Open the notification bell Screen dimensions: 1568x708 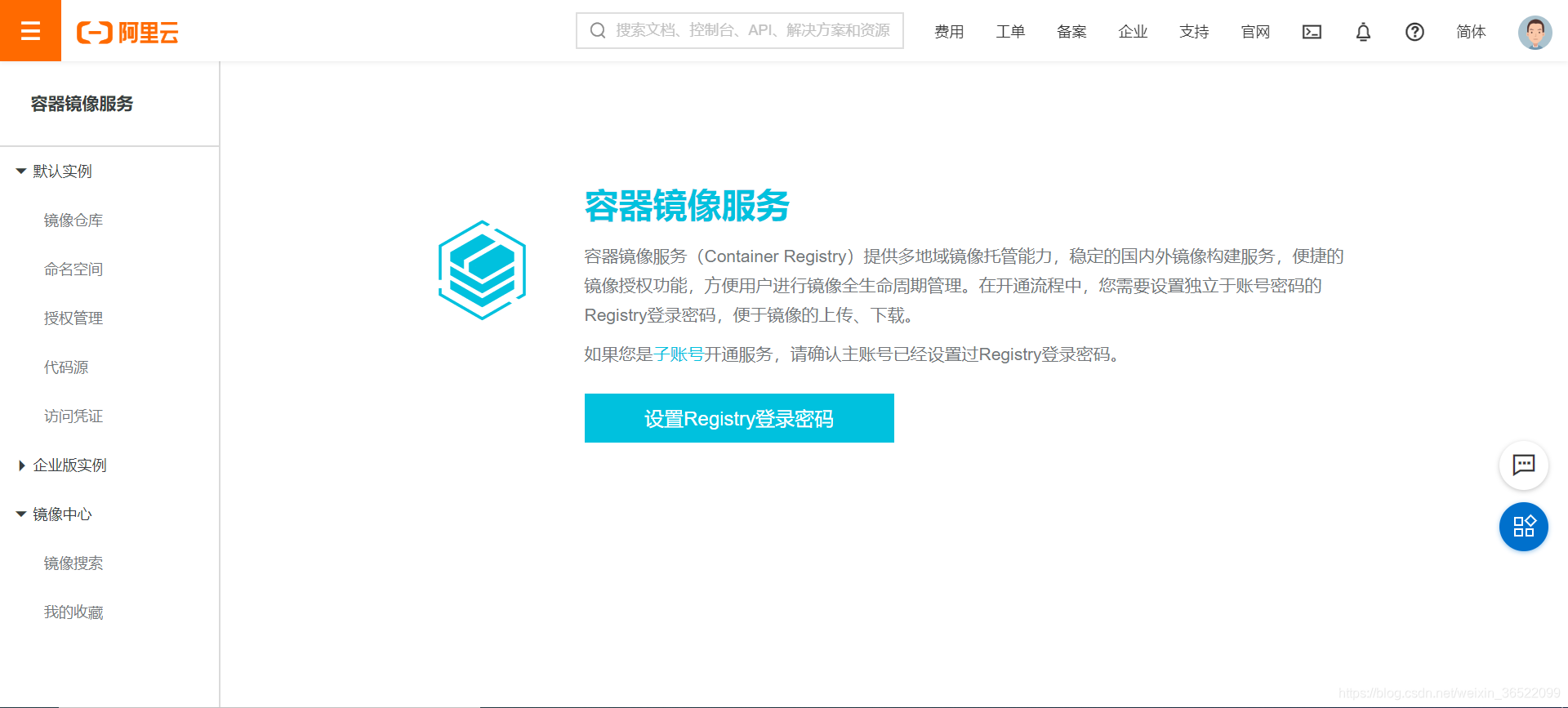pos(1363,32)
